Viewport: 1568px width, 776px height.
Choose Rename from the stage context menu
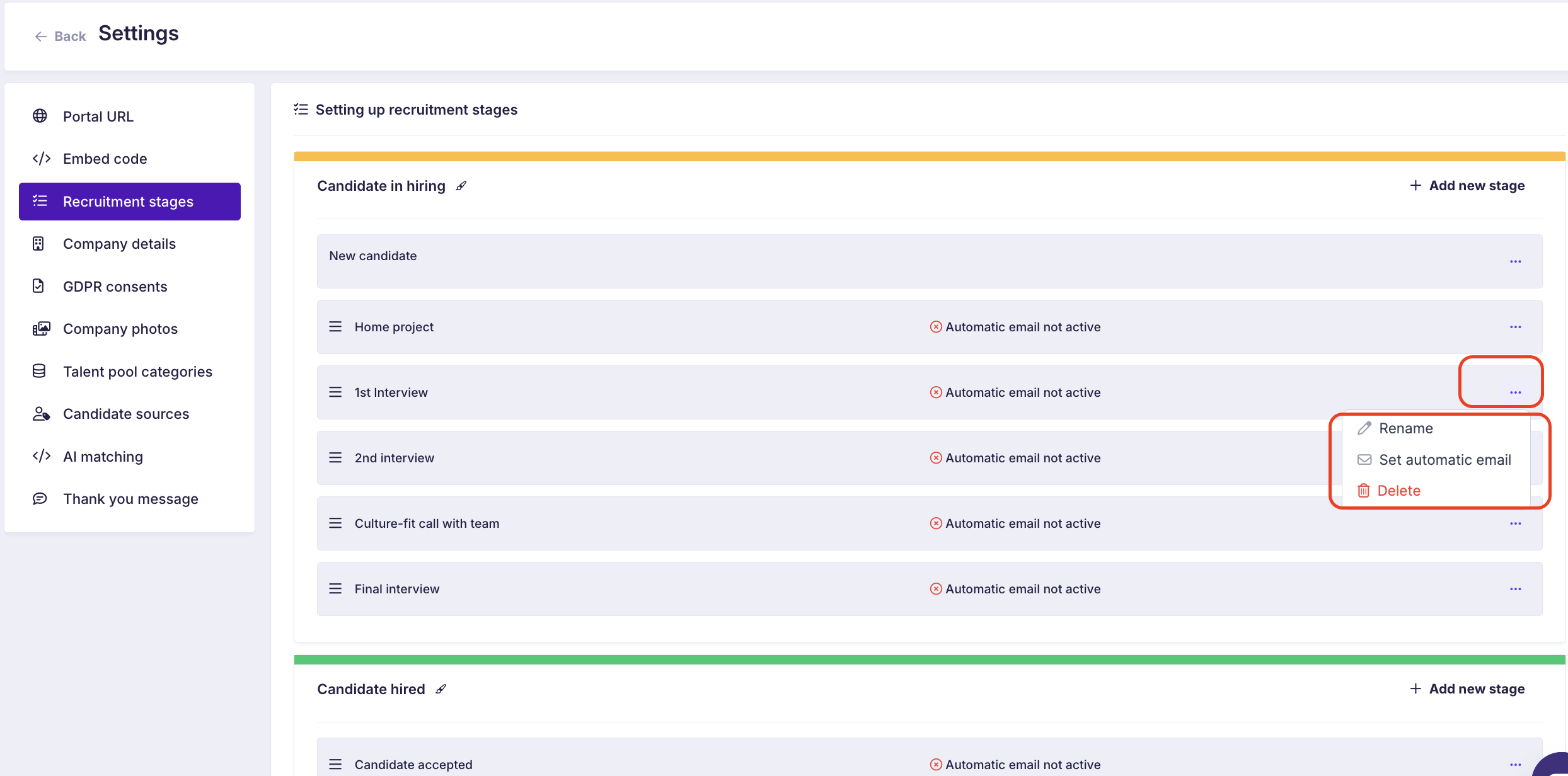click(x=1405, y=428)
